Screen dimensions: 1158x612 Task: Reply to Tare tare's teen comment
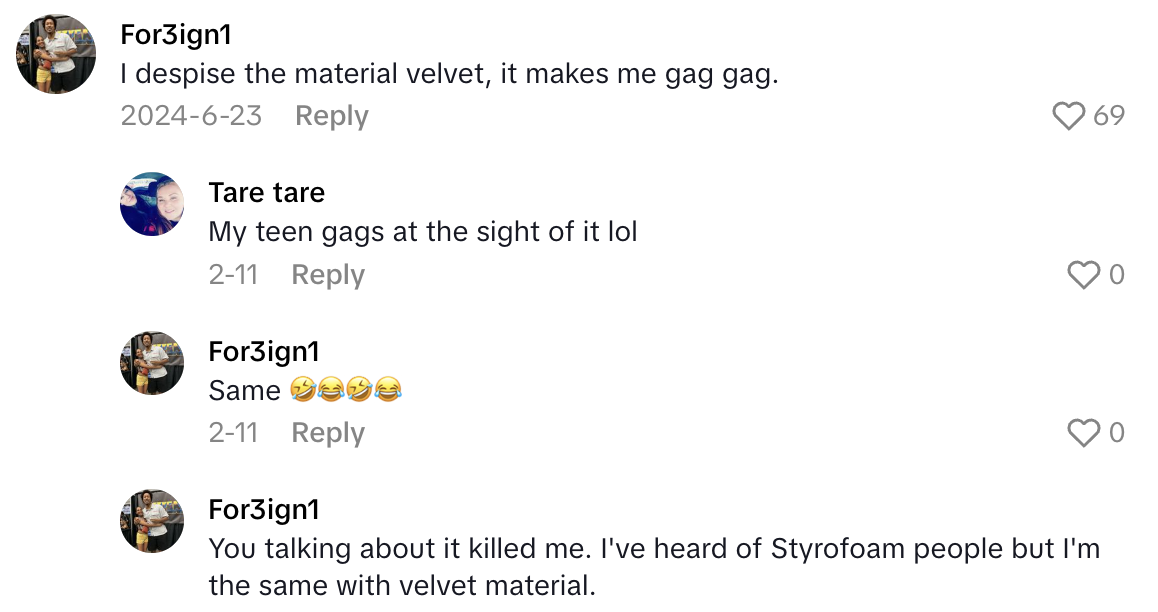pos(327,275)
